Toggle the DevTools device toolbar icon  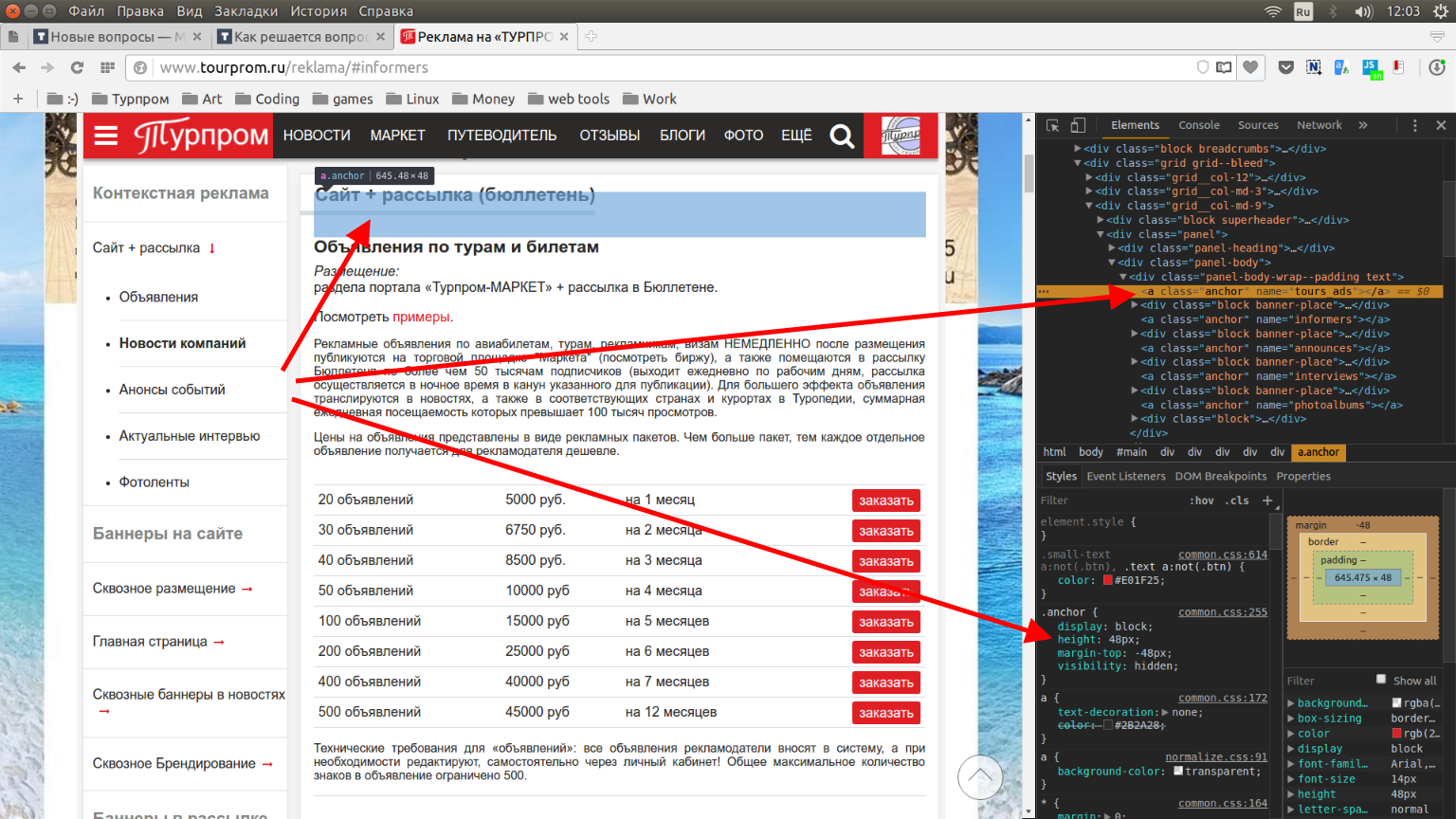tap(1078, 125)
